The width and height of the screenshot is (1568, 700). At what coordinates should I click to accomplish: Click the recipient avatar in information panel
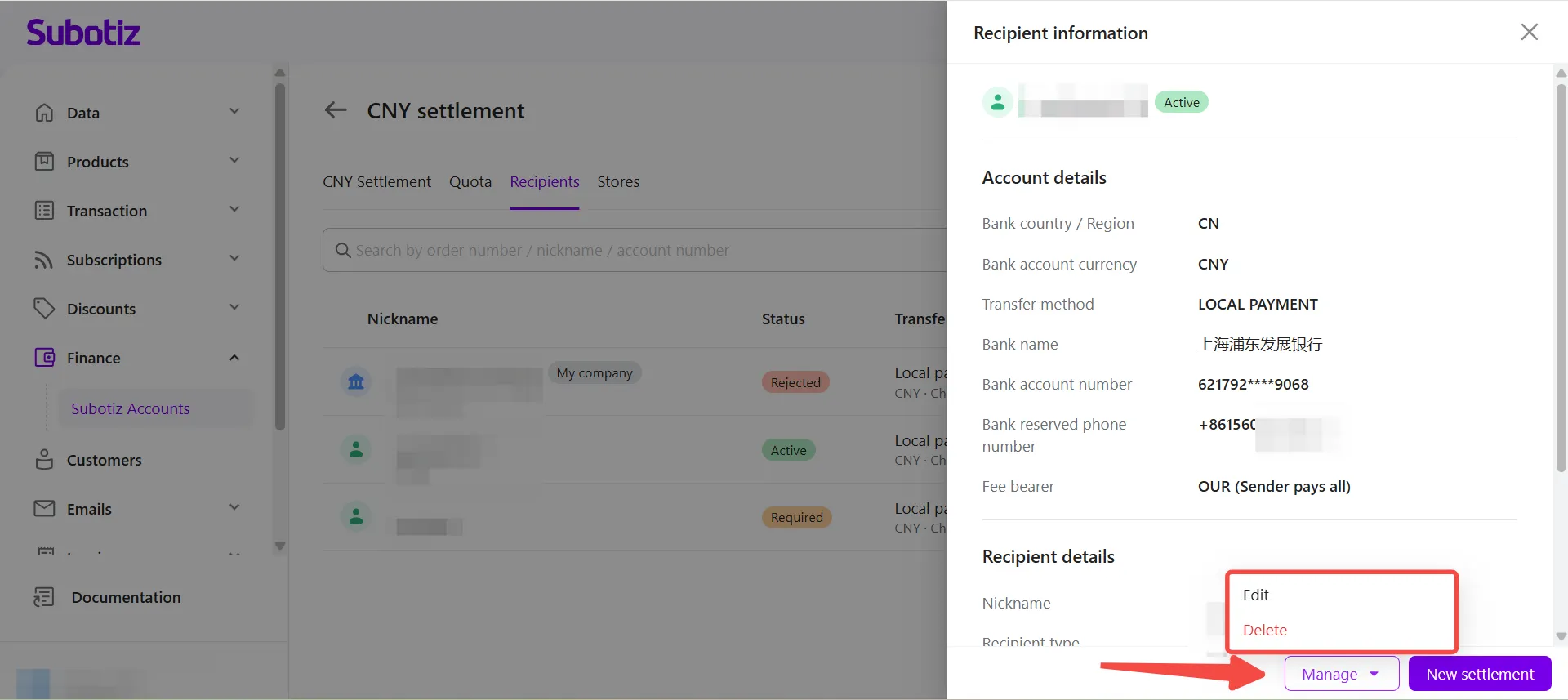(998, 102)
